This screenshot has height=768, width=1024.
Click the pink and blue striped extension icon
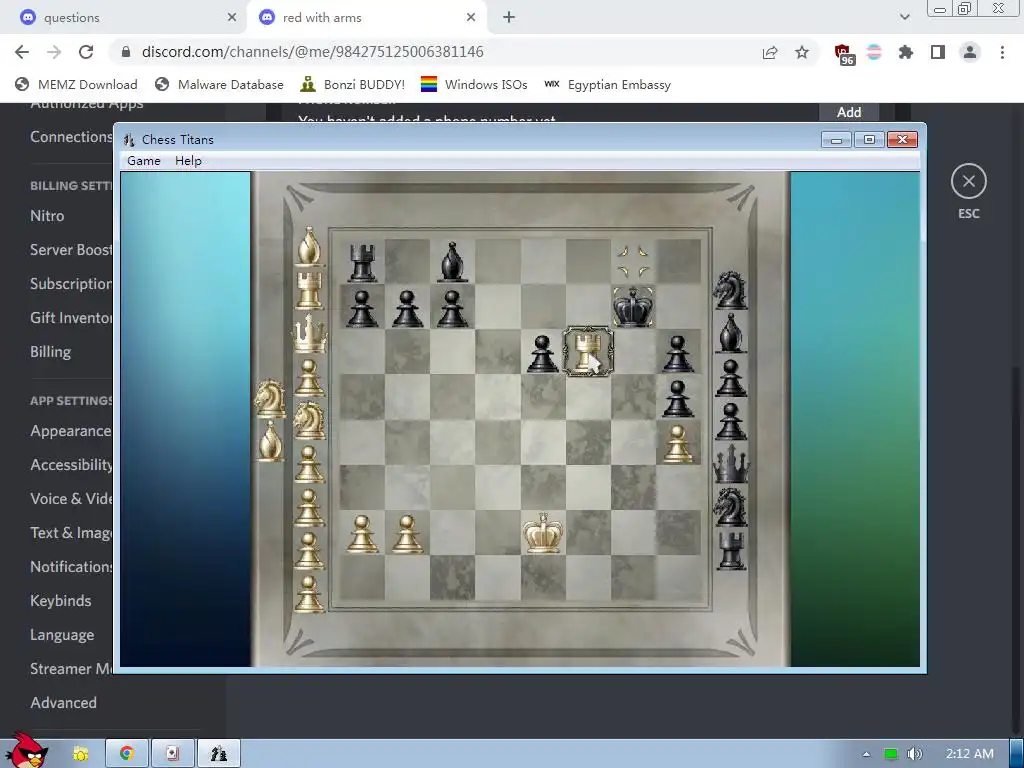tap(874, 52)
